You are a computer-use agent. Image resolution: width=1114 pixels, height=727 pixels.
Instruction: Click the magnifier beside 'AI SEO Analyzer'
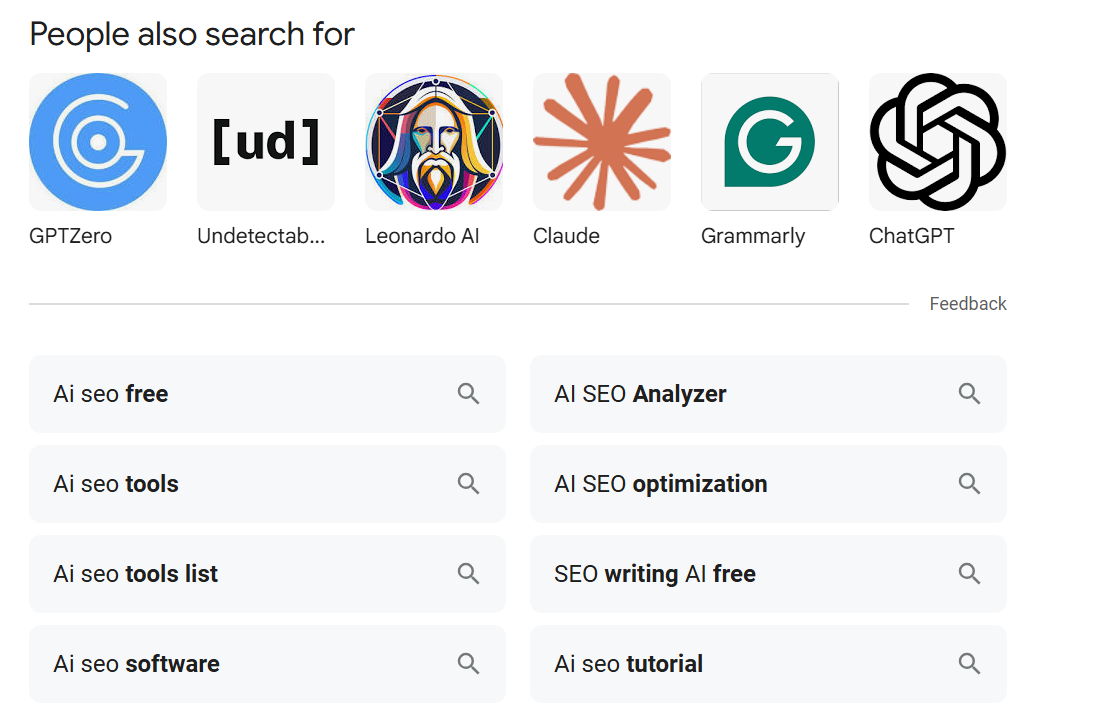[x=969, y=393]
